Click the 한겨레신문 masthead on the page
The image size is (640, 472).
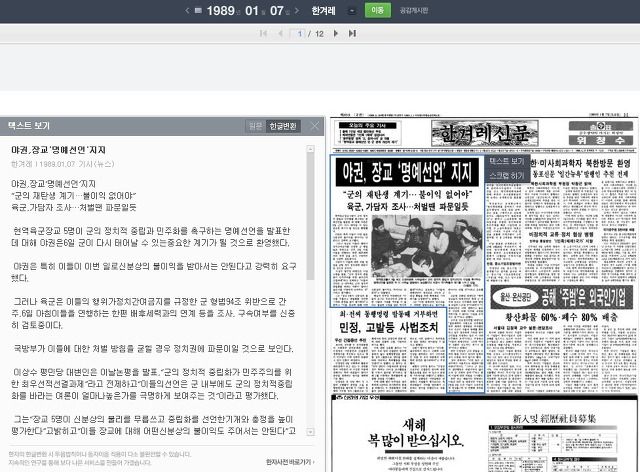point(485,133)
